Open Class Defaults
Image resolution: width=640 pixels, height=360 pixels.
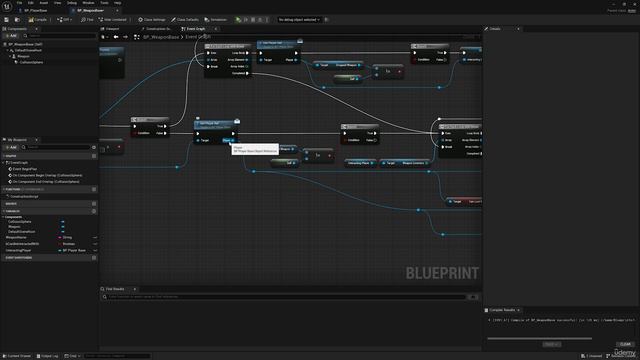coord(185,20)
